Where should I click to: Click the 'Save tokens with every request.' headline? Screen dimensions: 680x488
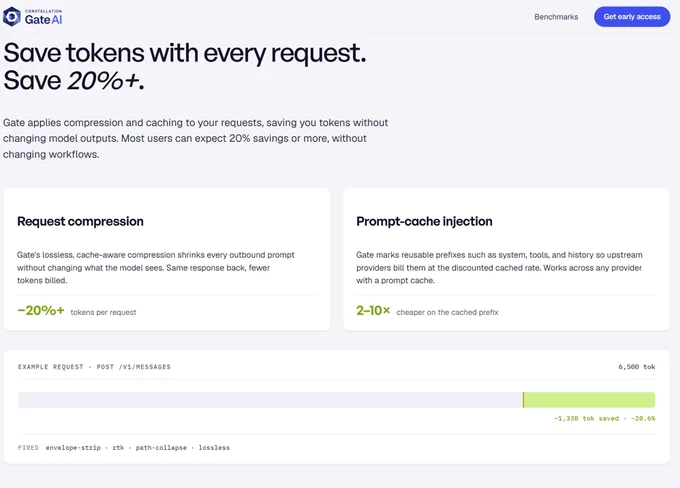tap(185, 53)
